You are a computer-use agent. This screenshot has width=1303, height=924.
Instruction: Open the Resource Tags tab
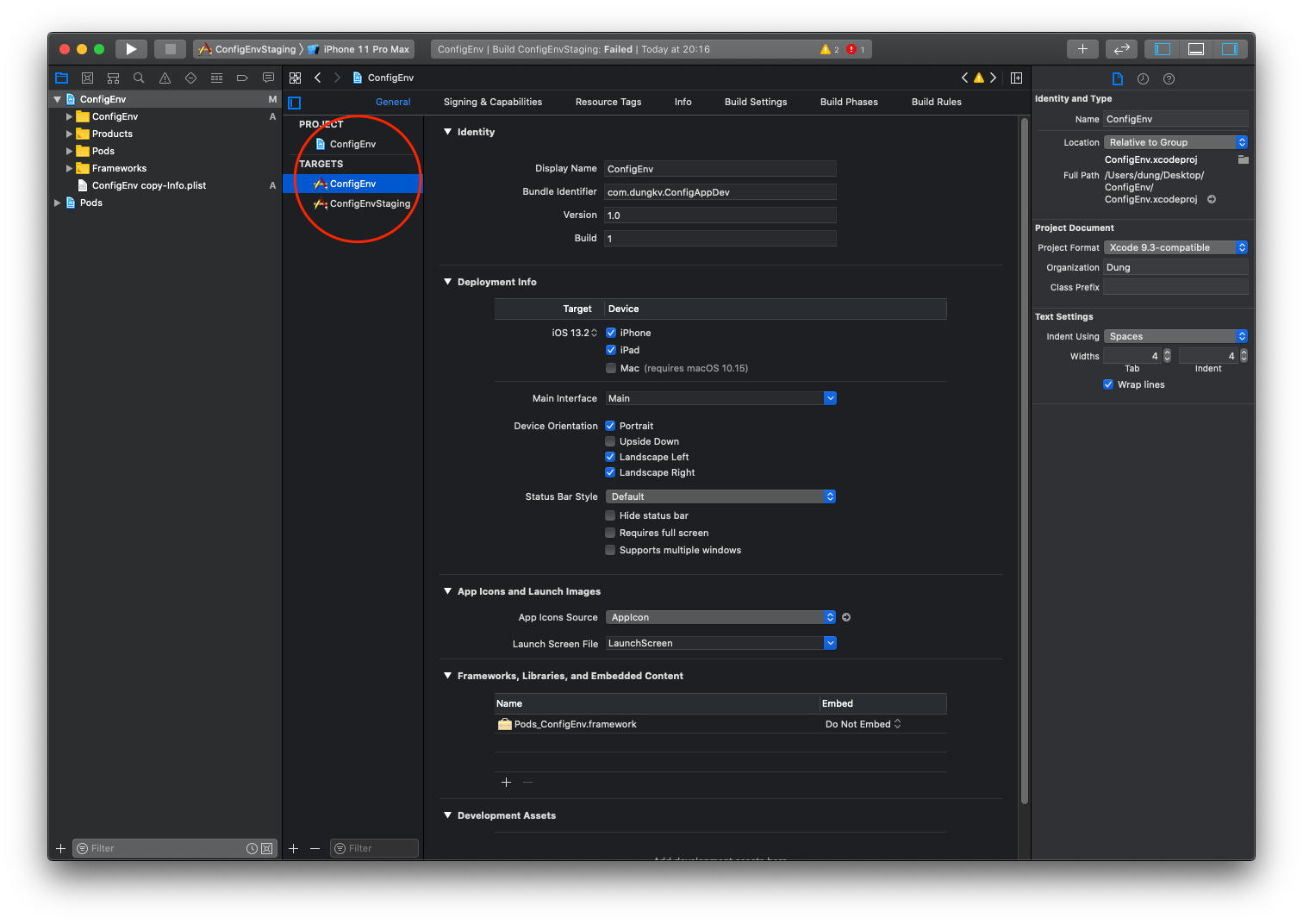coord(608,102)
